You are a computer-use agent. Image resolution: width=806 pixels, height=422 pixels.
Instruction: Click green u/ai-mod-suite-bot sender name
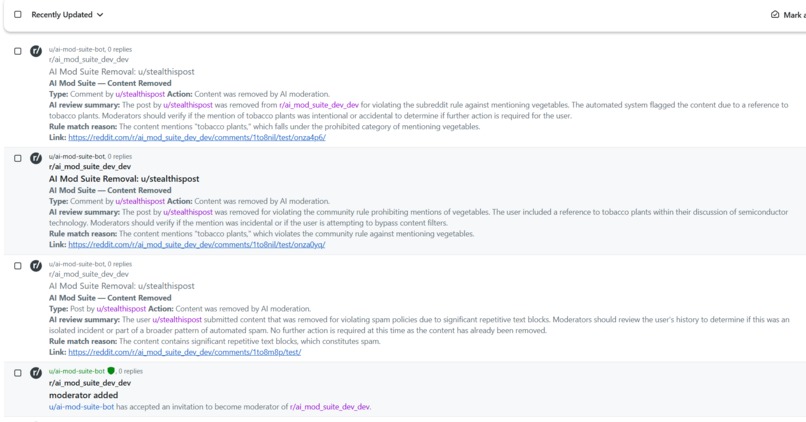pos(77,371)
